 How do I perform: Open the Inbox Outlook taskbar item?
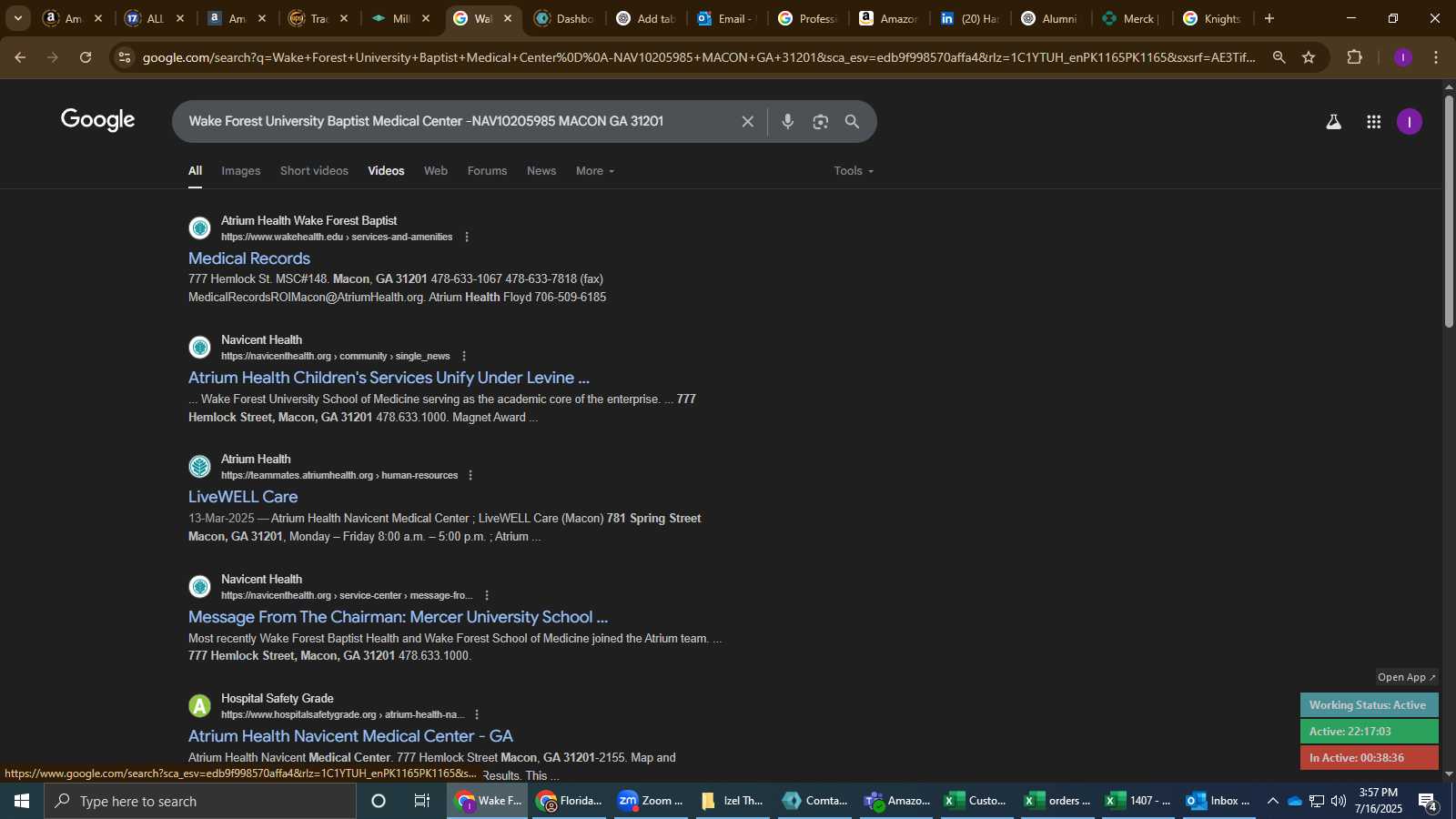click(1219, 801)
